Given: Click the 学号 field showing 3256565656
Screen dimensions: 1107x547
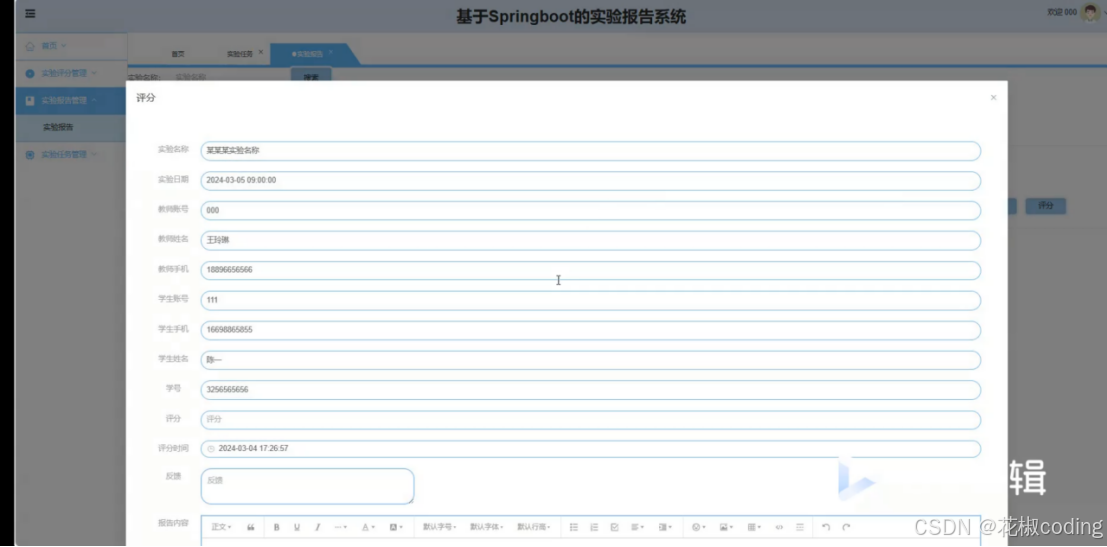Looking at the screenshot, I should (590, 390).
